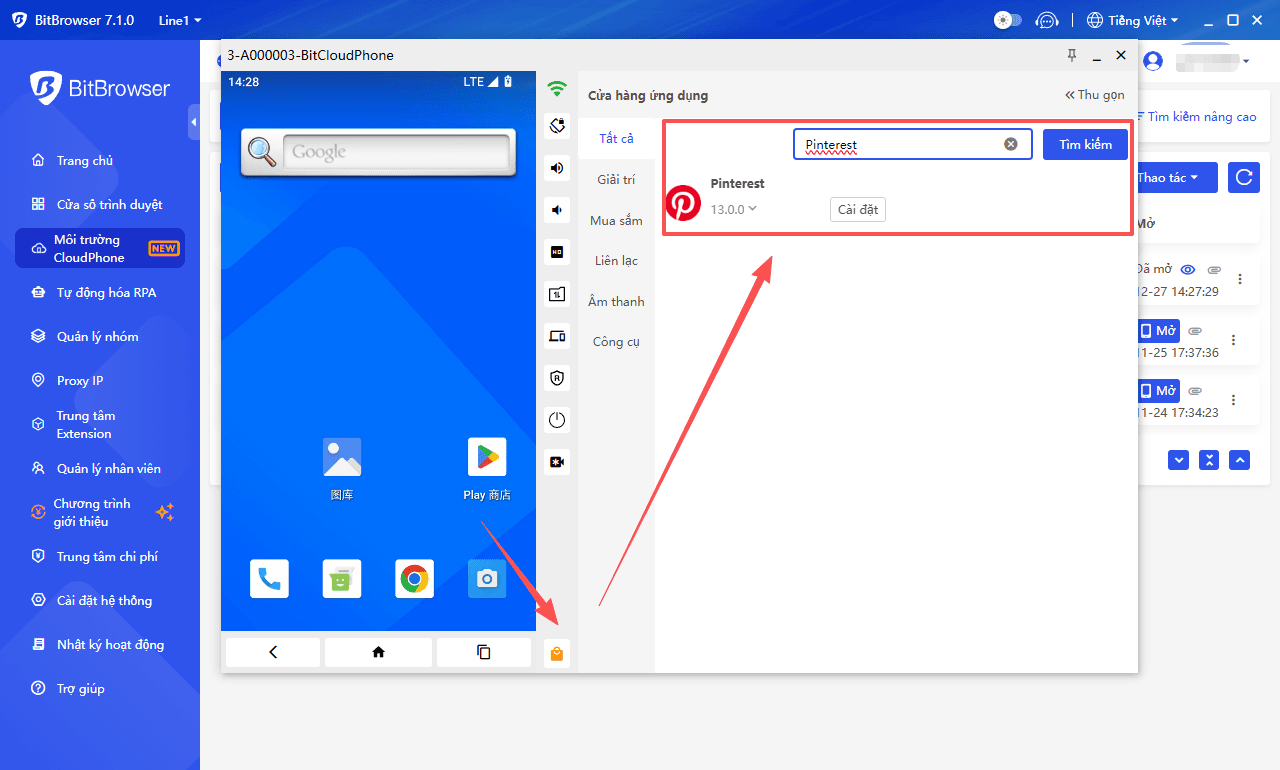1280x770 pixels.
Task: Launch Chrome on the phone screen
Action: (x=414, y=579)
